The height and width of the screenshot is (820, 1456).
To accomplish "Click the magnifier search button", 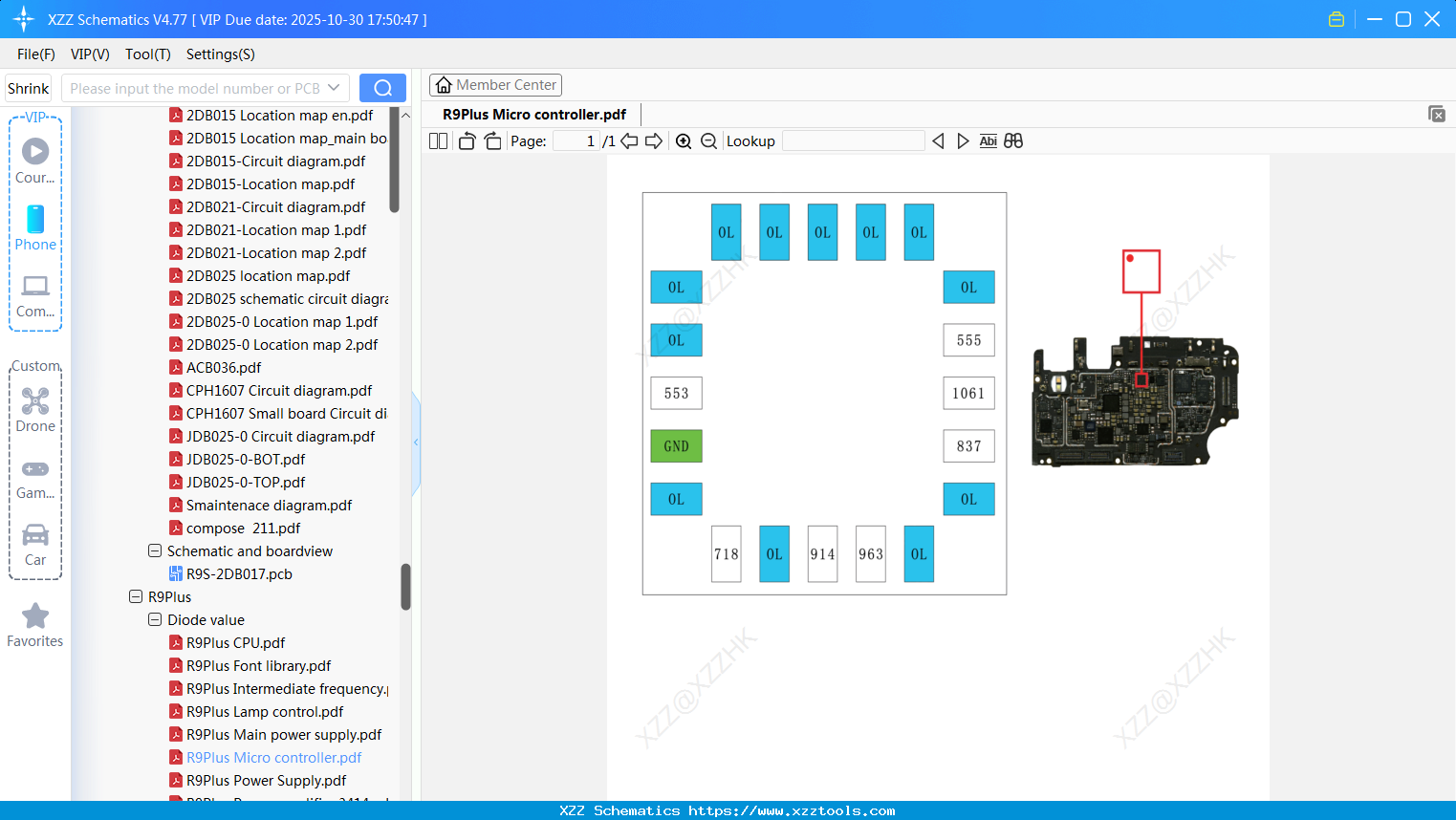I will point(382,88).
